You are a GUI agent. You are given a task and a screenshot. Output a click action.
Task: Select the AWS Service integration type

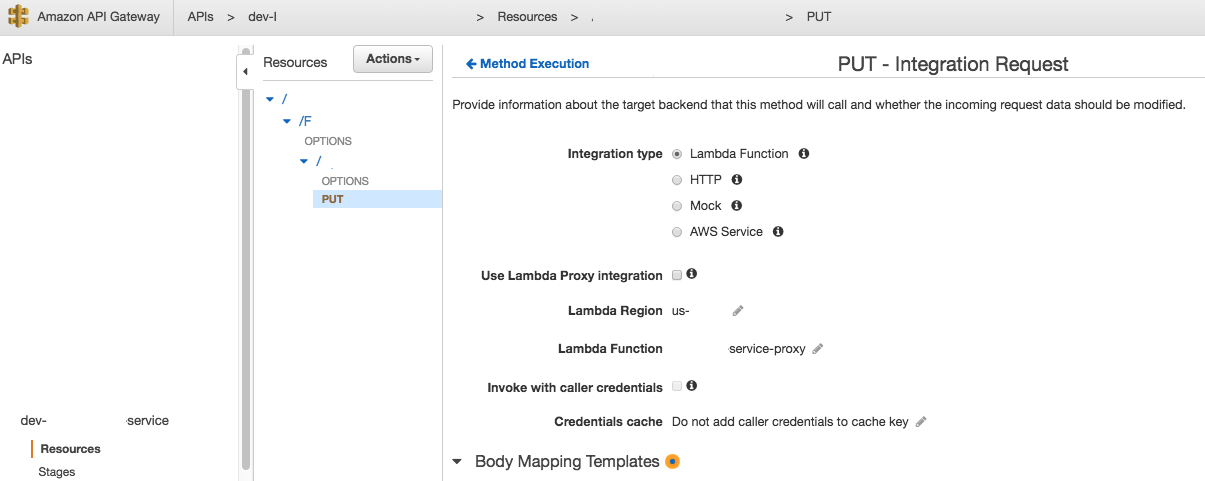tap(678, 232)
